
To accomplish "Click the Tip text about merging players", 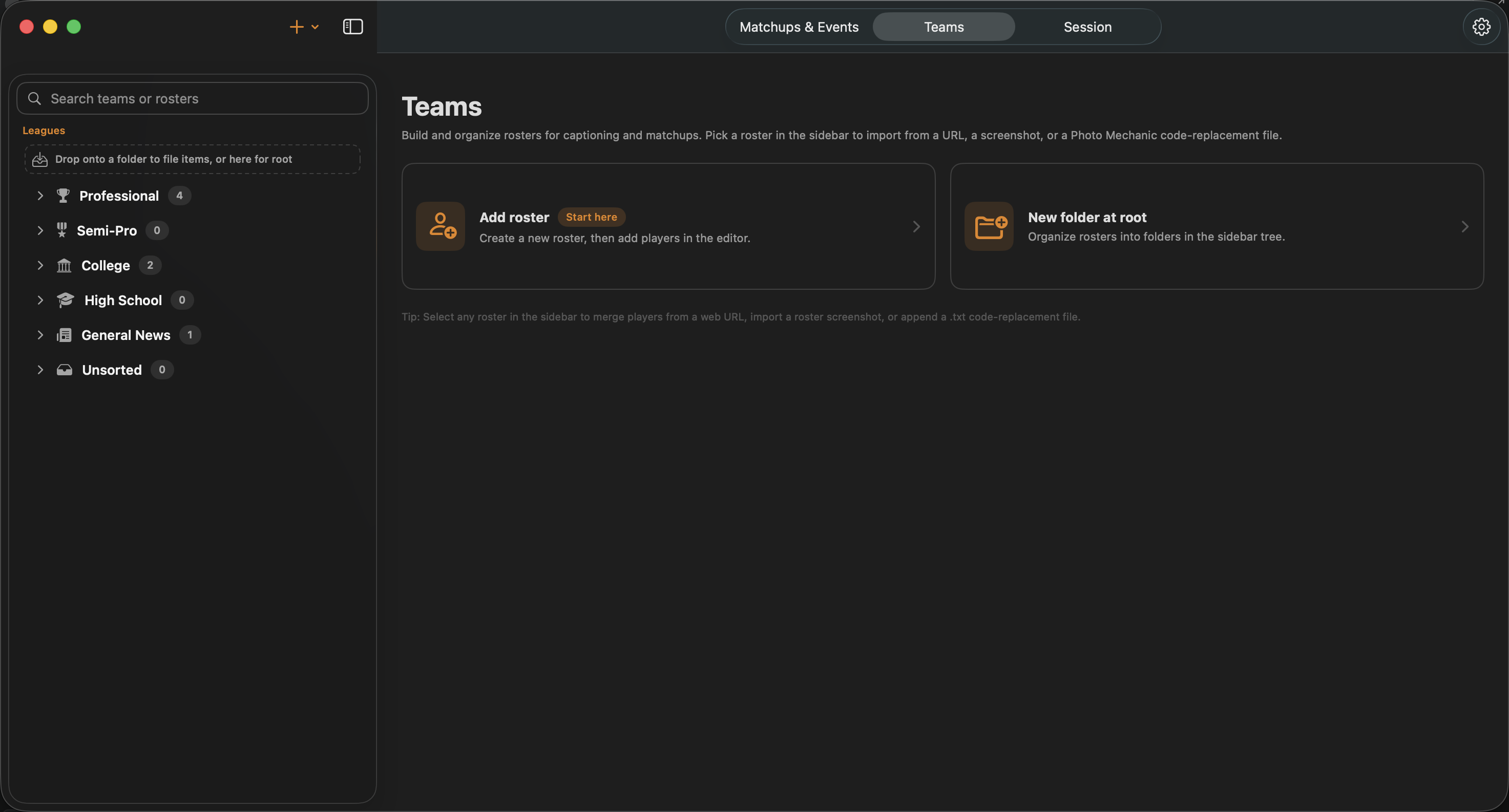I will 741,317.
